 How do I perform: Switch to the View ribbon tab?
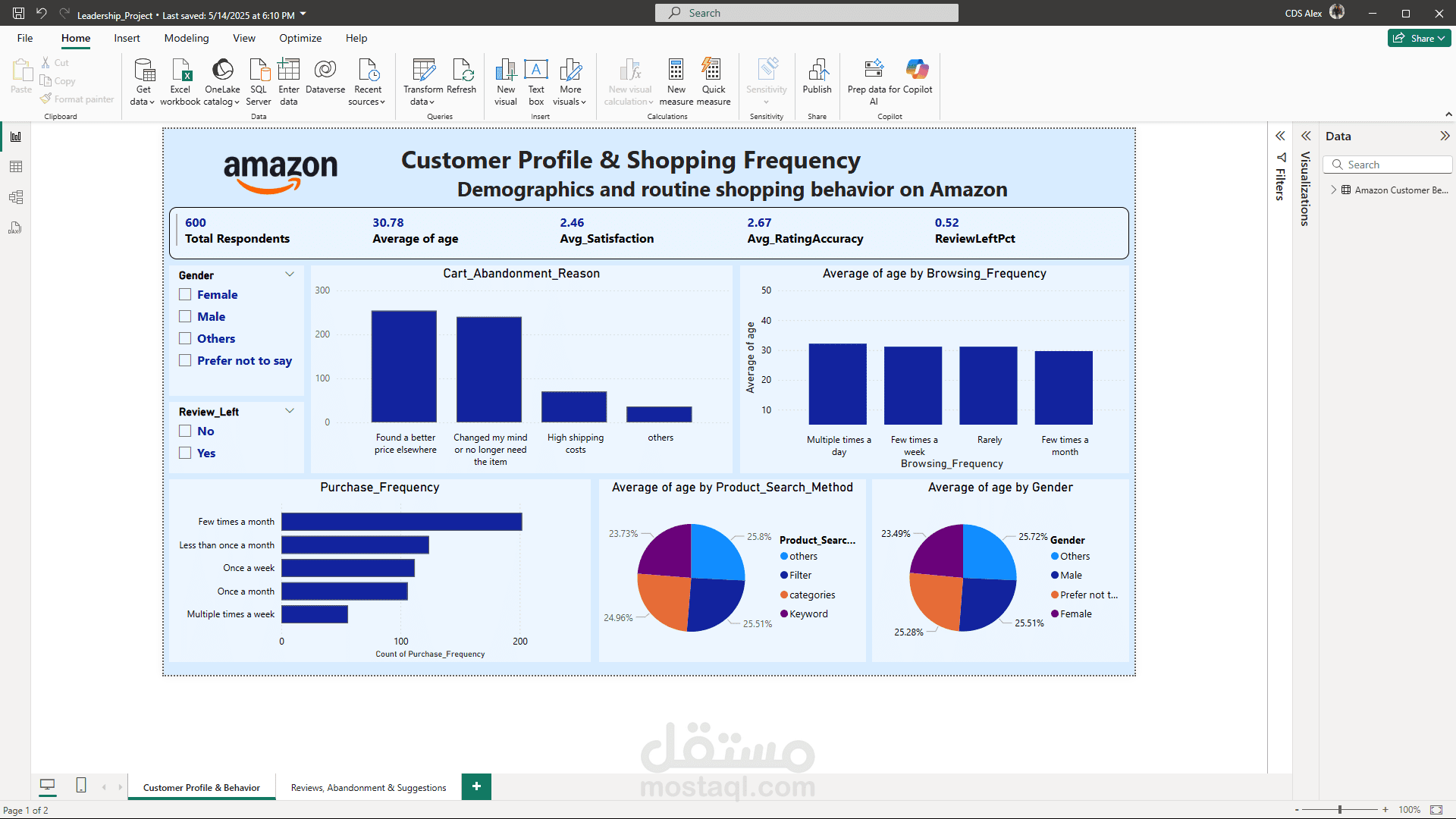click(x=244, y=38)
